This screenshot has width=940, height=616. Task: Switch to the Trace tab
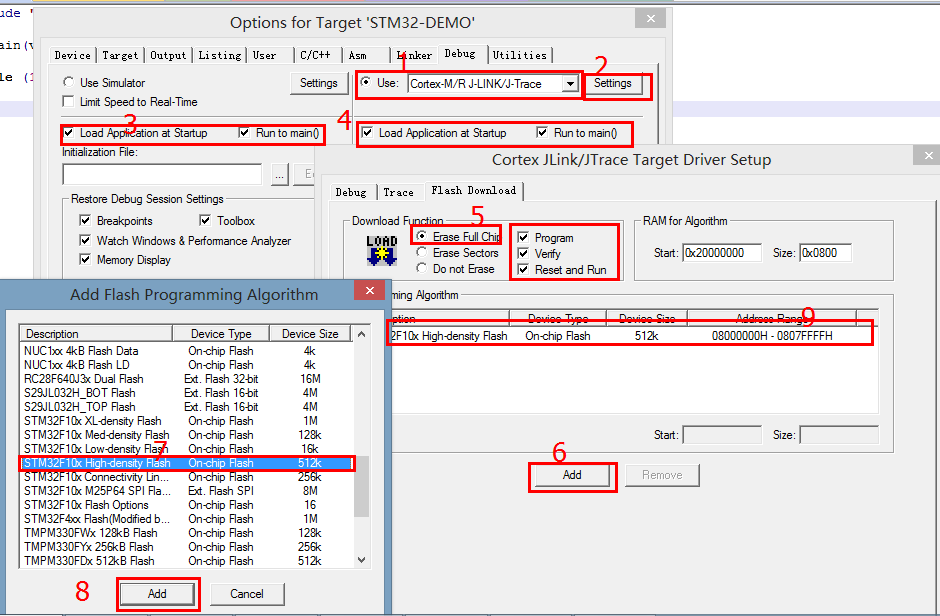click(399, 192)
